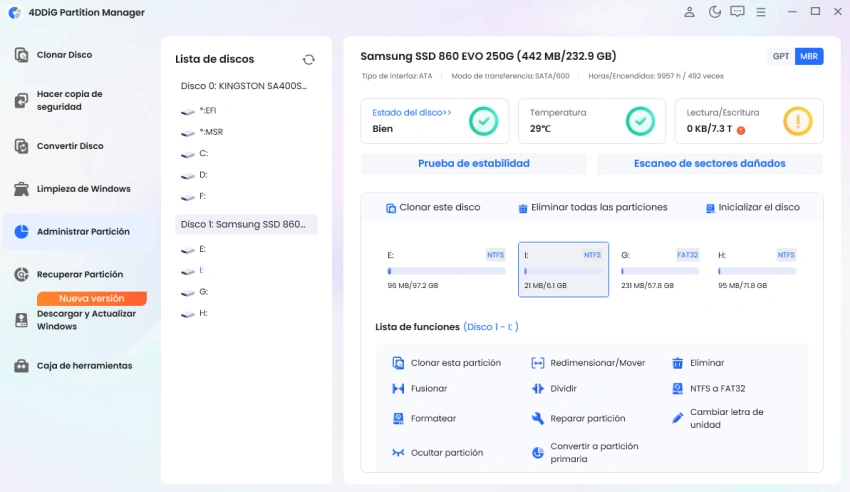Select the I: partition in disk list
850x492 pixels.
246,270
